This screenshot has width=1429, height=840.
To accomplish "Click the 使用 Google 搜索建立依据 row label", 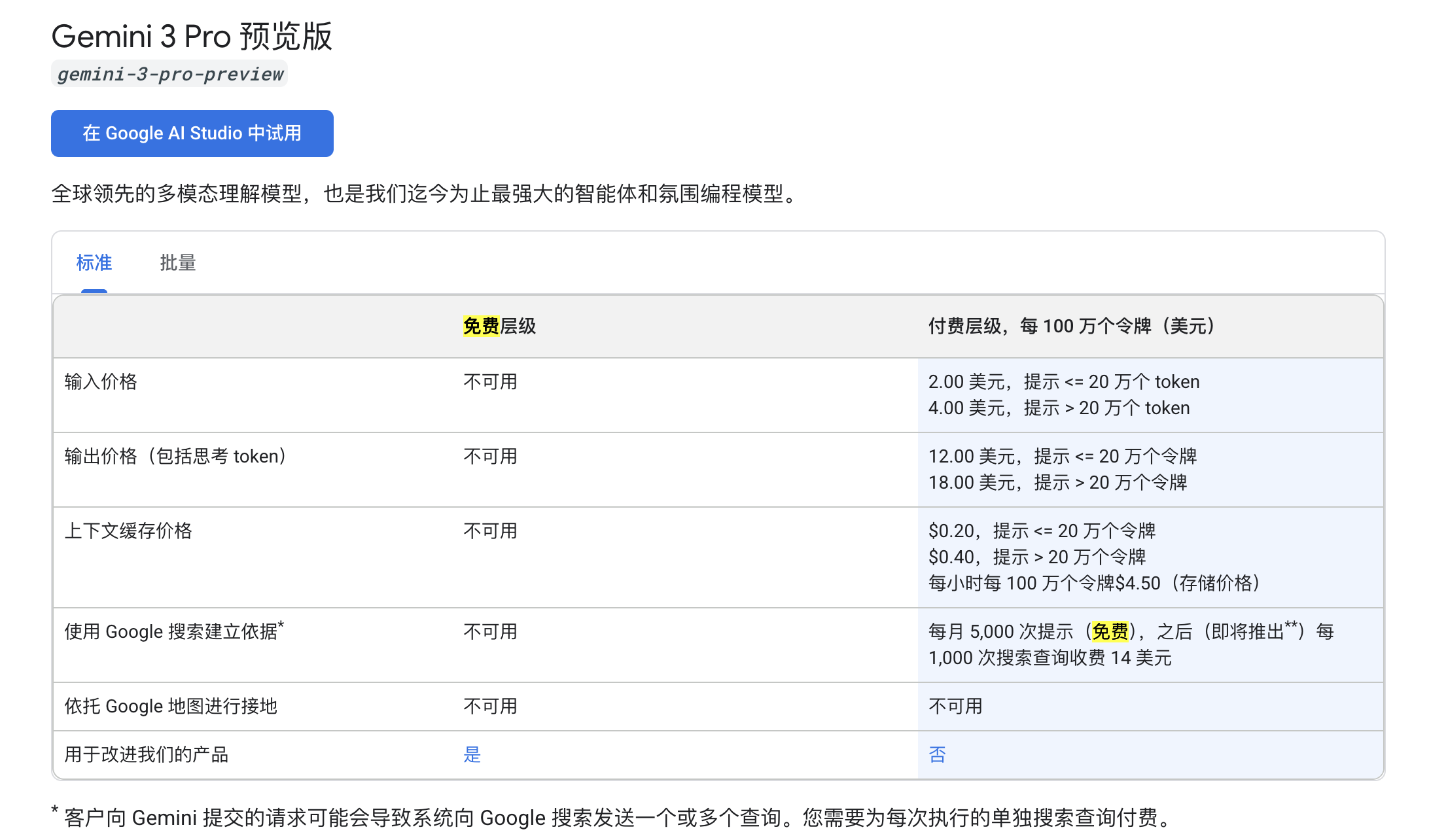I will tap(174, 631).
